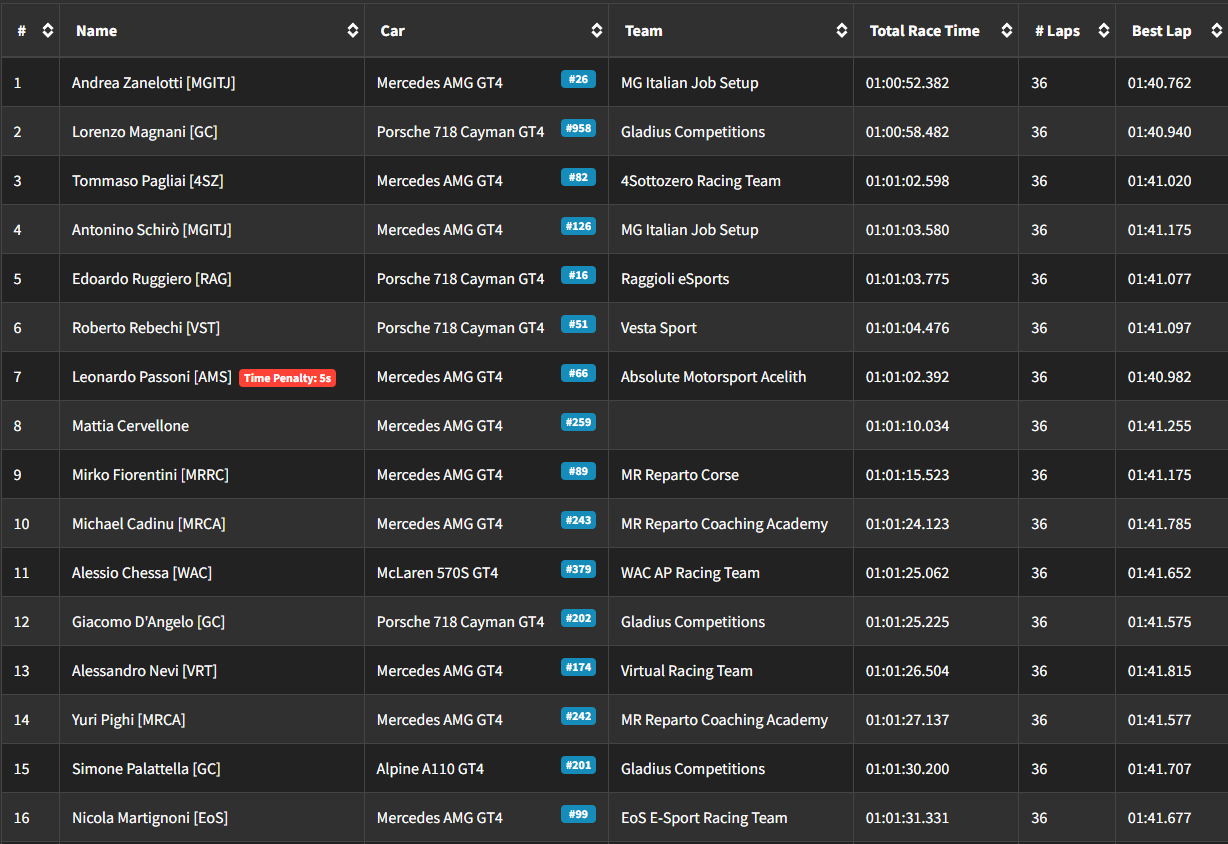The image size is (1228, 844).
Task: Click the Time Penalty: 5s red badge
Action: [288, 378]
